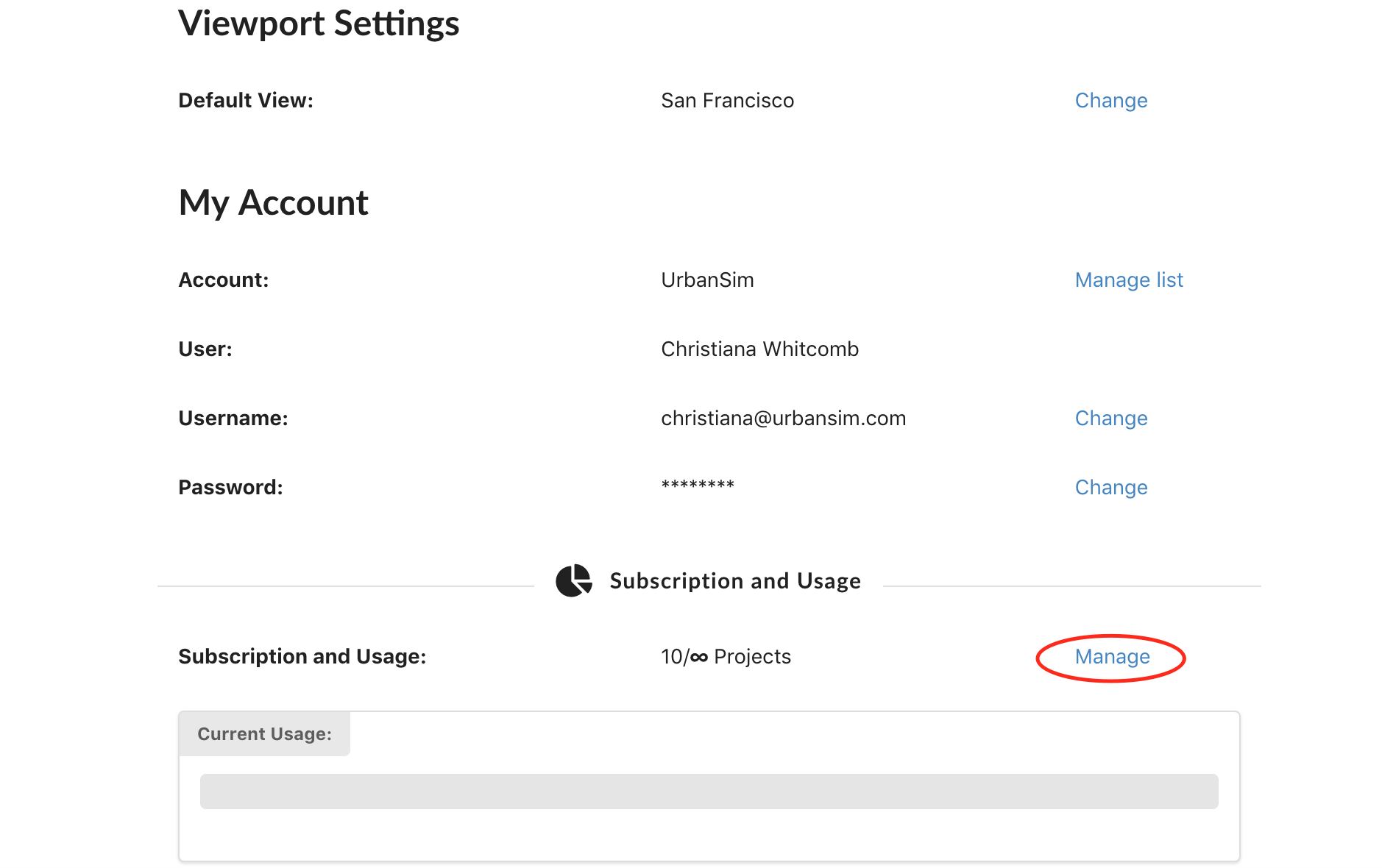The image size is (1382, 868).
Task: Click Change link beside Username
Action: point(1111,418)
